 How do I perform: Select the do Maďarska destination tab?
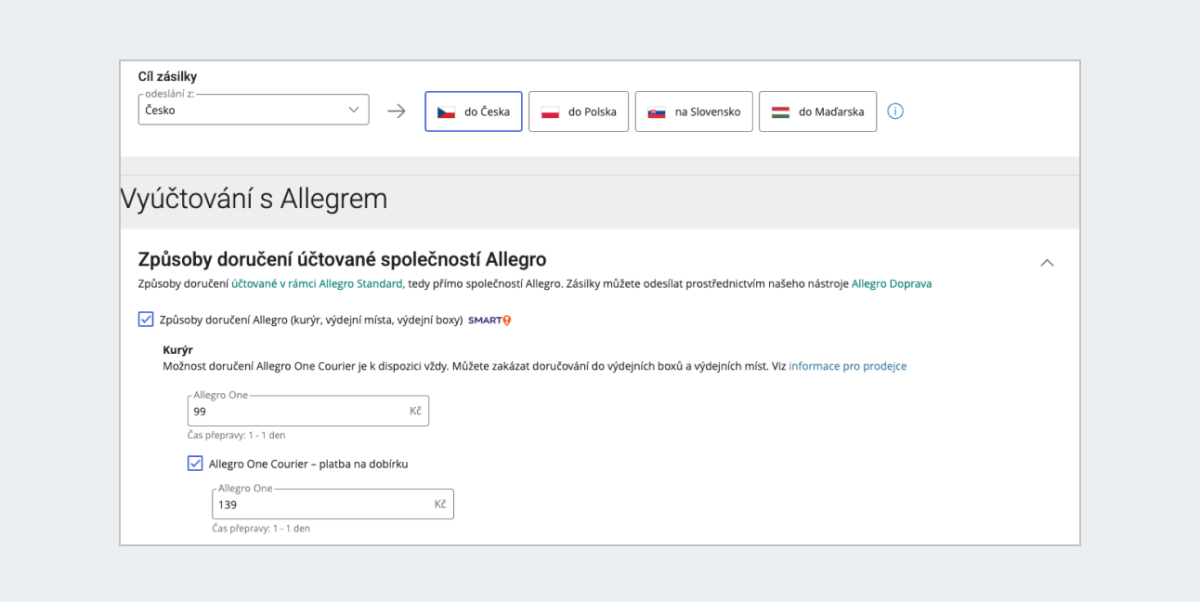click(x=817, y=112)
